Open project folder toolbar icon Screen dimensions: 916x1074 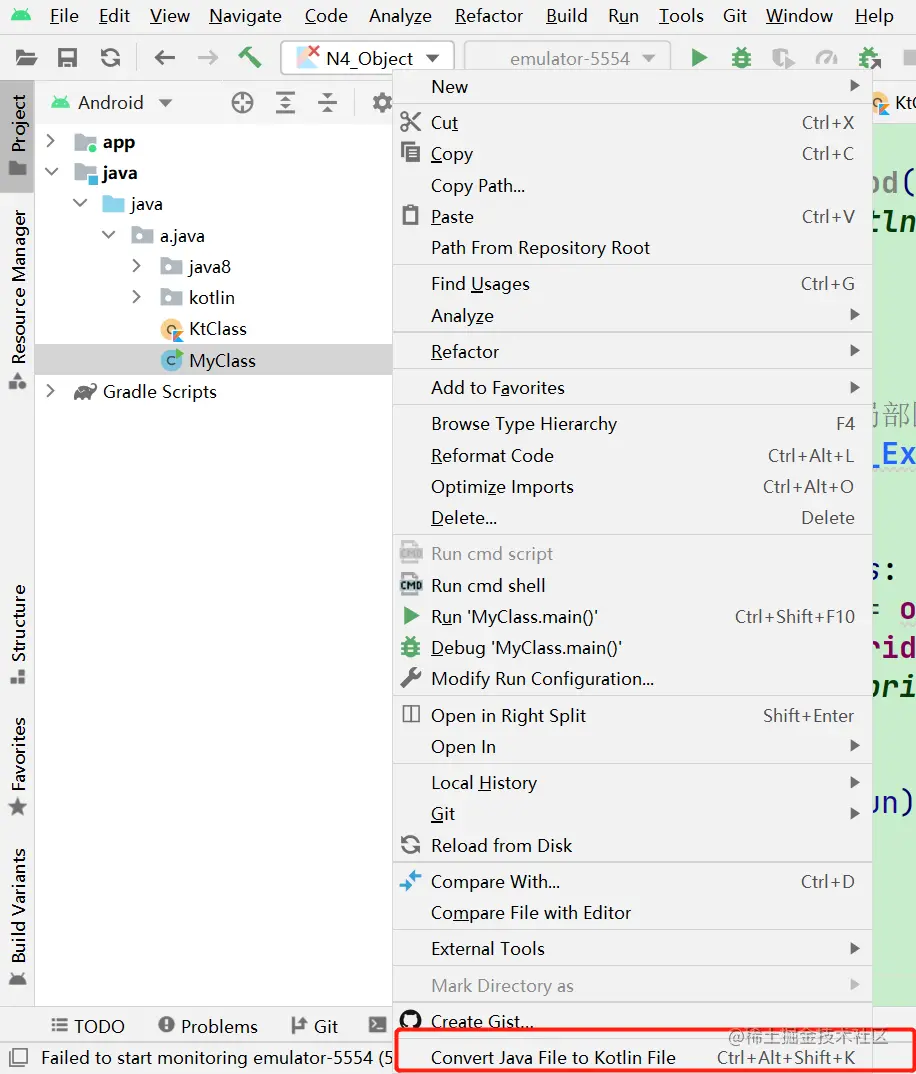pos(26,58)
